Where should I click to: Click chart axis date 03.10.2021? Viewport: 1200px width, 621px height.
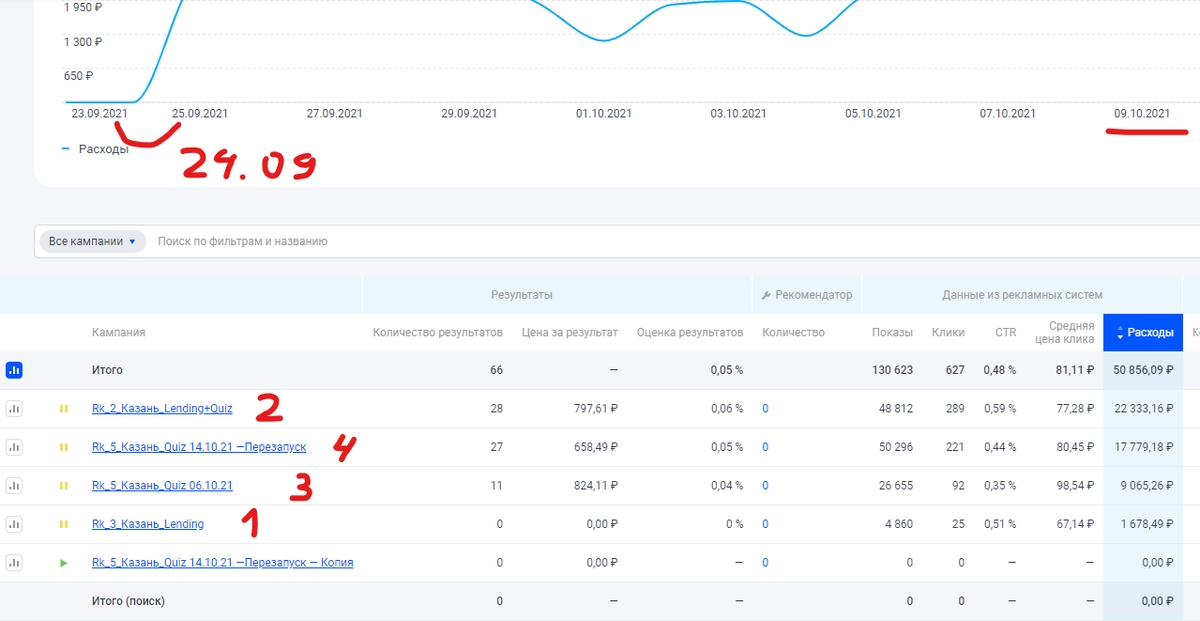[x=738, y=114]
